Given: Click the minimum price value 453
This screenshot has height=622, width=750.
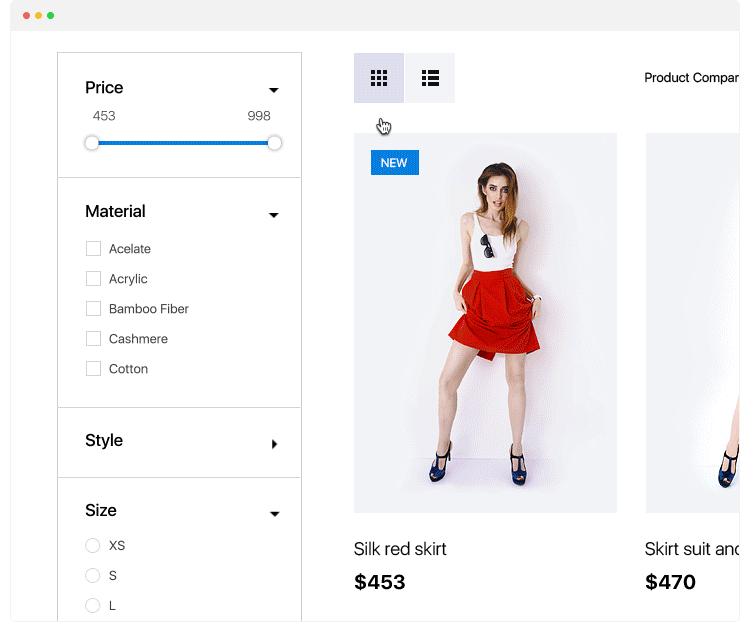Looking at the screenshot, I should (104, 116).
